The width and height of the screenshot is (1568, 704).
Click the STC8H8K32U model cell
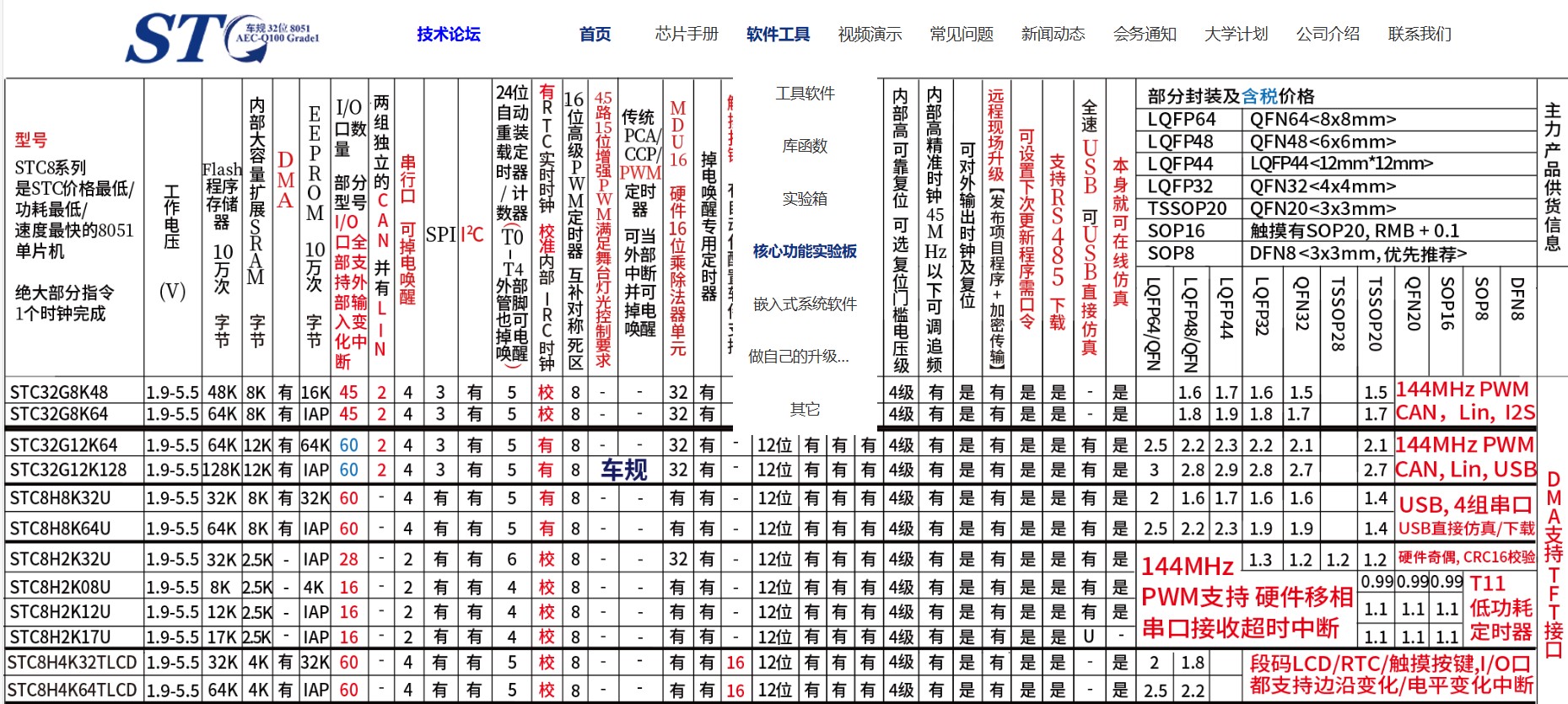point(60,498)
